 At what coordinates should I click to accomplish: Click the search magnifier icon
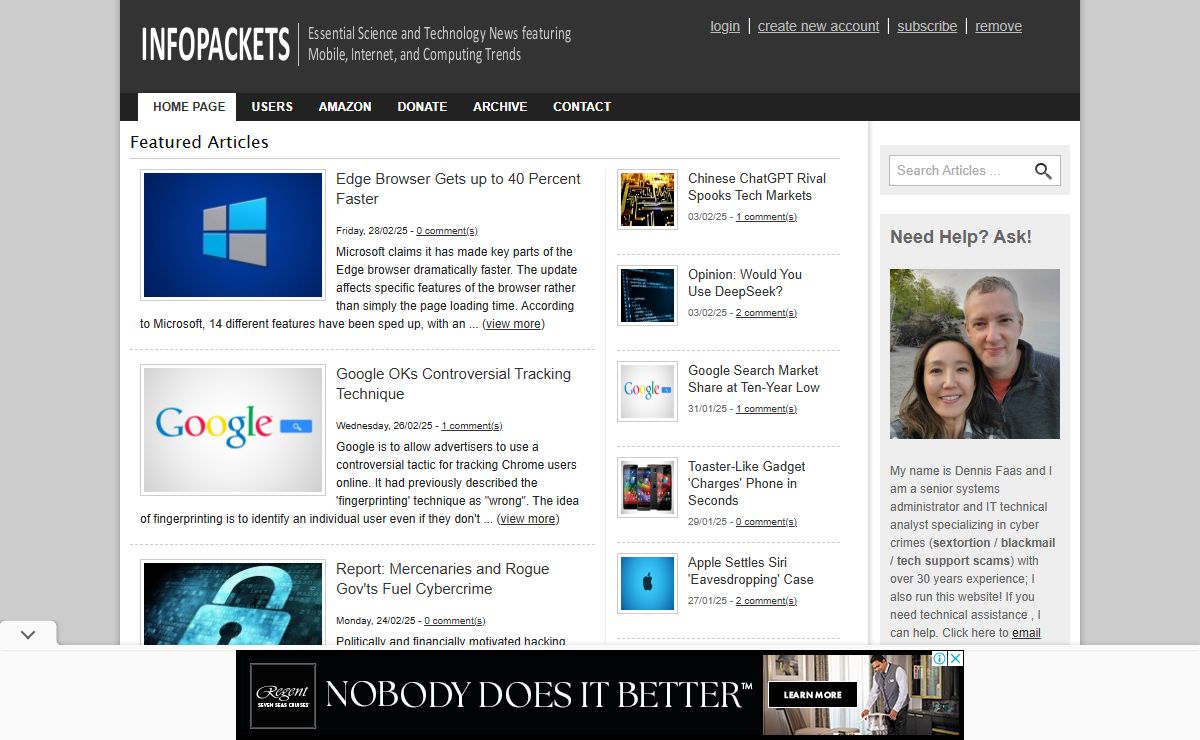(1043, 171)
